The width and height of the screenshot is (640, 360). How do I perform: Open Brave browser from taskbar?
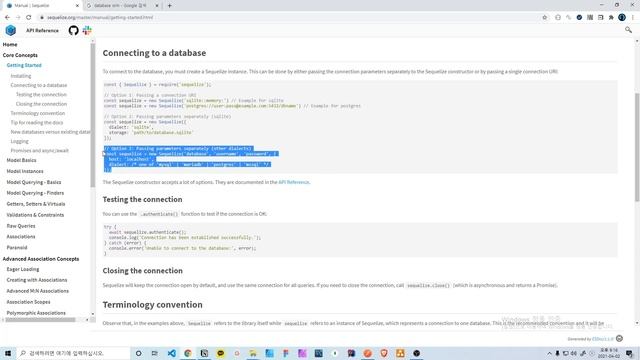tap(384, 353)
